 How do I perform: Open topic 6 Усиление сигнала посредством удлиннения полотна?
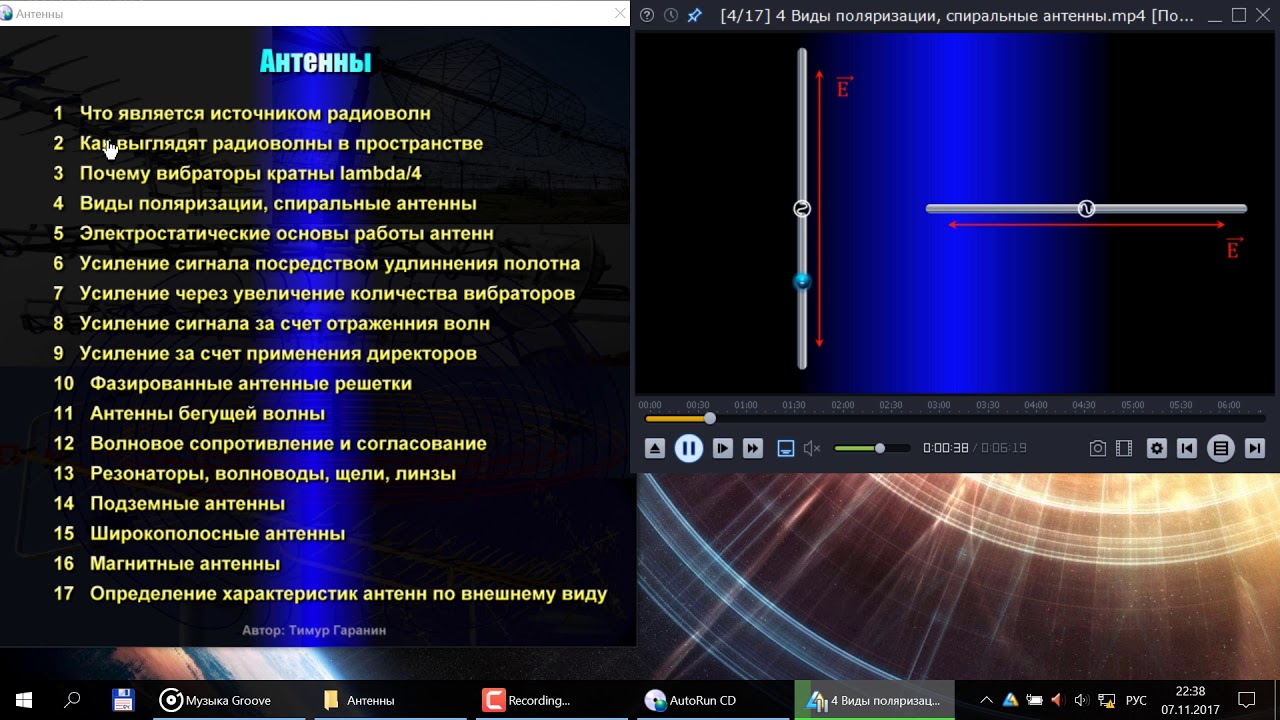(316, 264)
